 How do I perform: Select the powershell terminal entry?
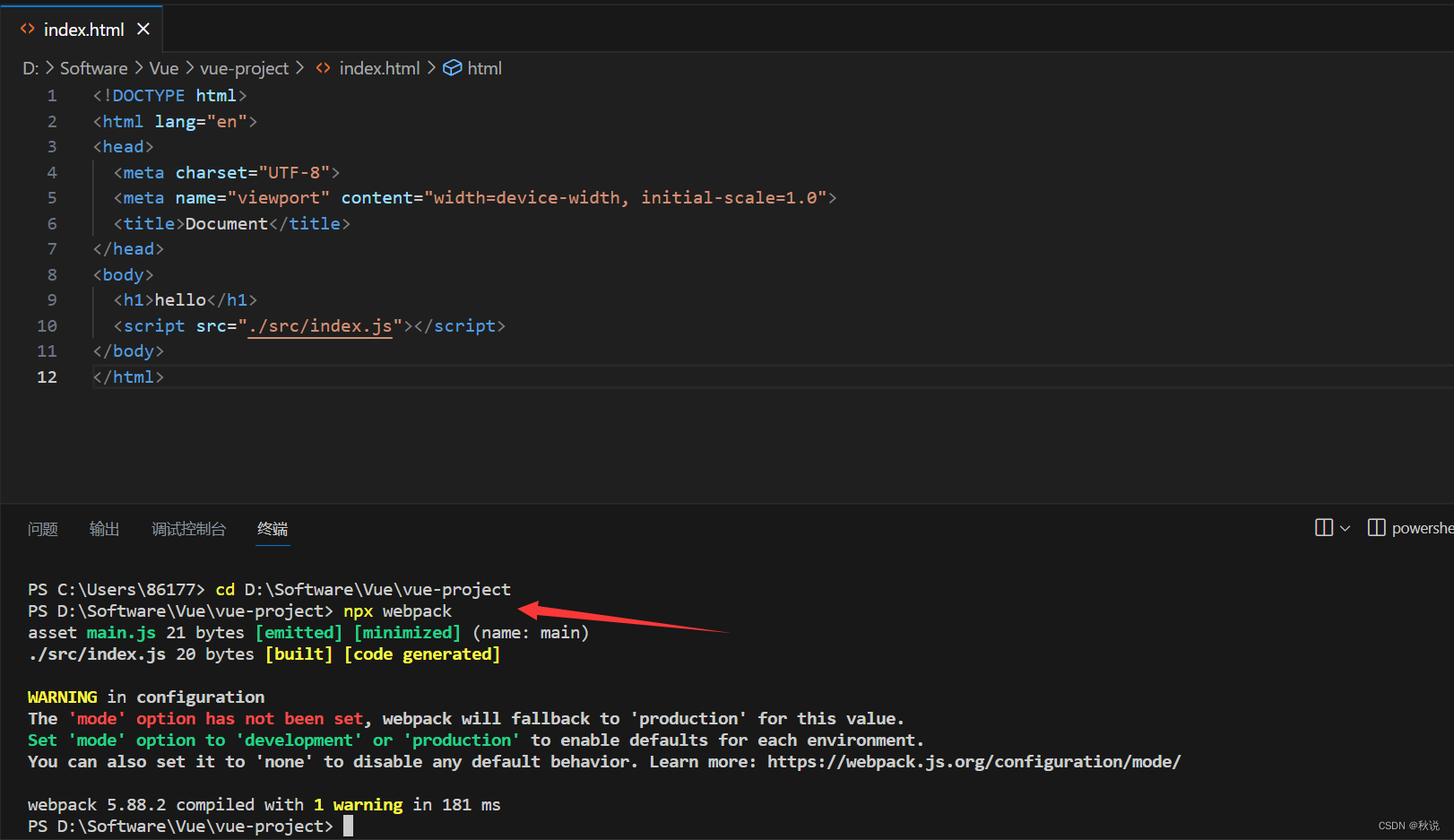1411,528
